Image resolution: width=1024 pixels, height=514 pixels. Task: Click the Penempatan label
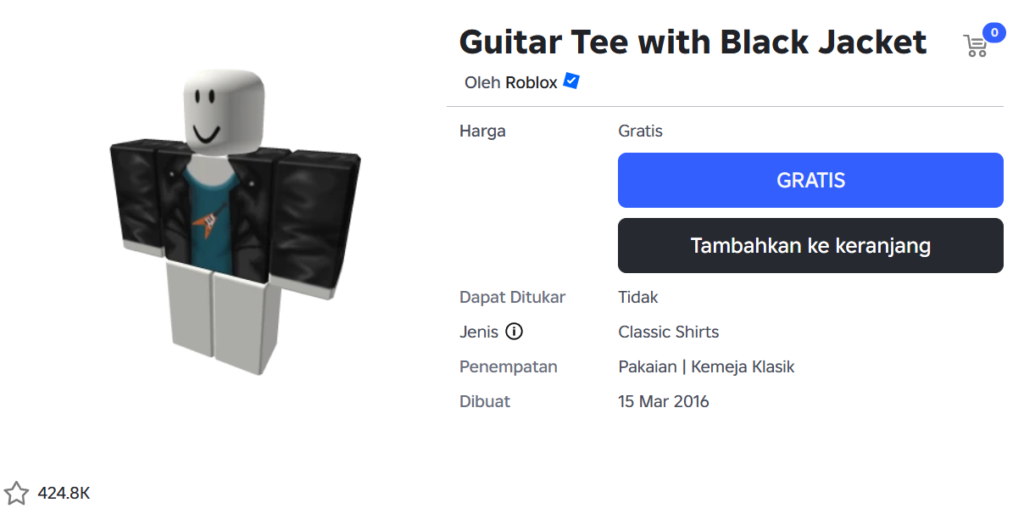508,367
